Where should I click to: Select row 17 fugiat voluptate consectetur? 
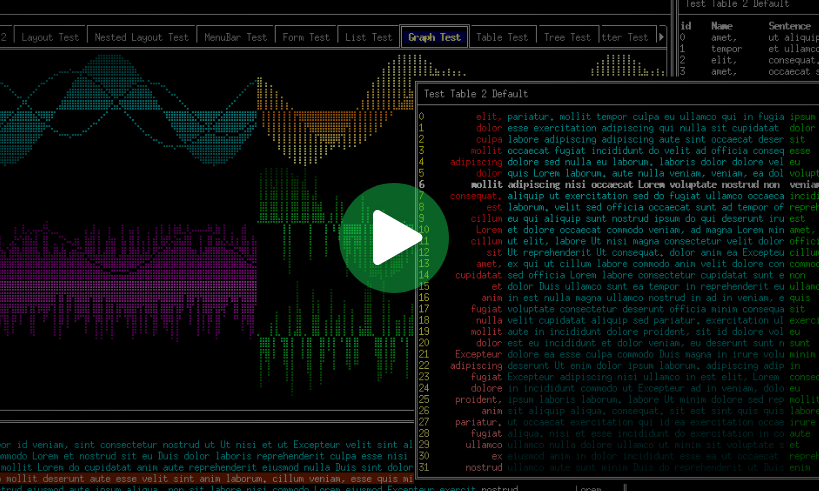click(618, 309)
